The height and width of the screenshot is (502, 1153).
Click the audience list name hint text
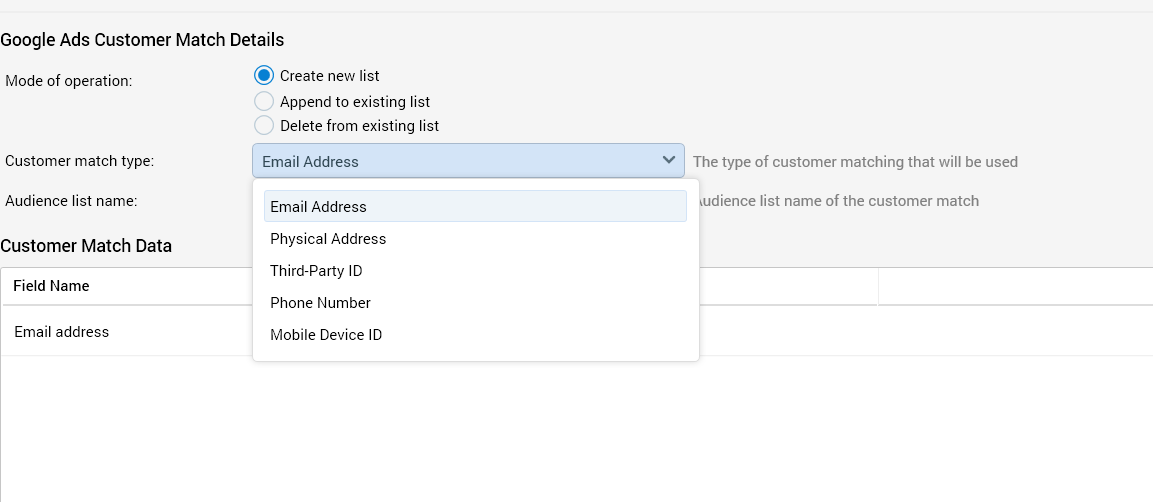point(838,201)
